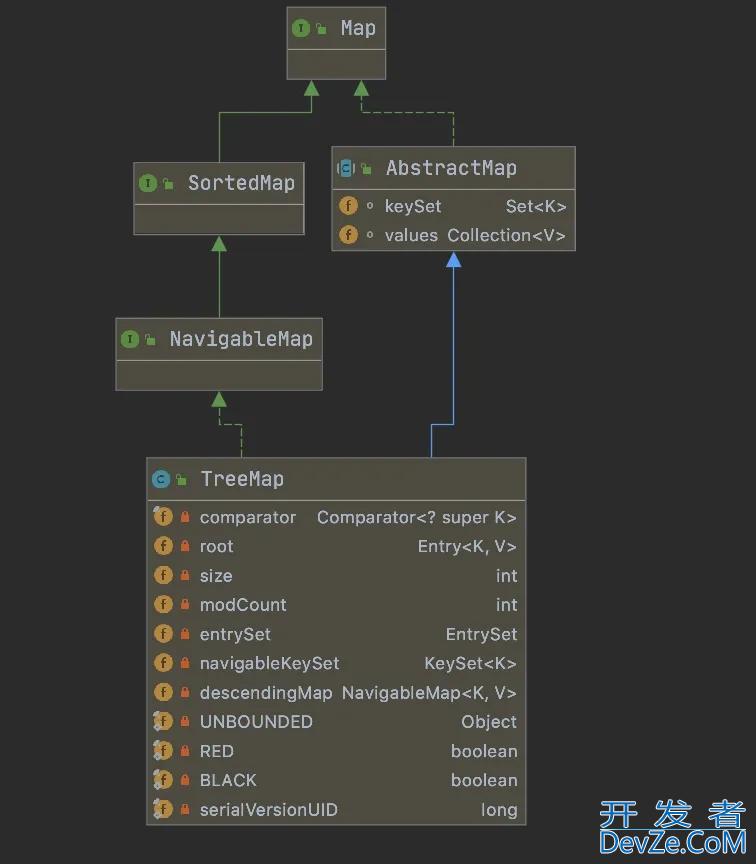Select the keySet field name
Image resolution: width=756 pixels, height=864 pixels.
tap(413, 207)
